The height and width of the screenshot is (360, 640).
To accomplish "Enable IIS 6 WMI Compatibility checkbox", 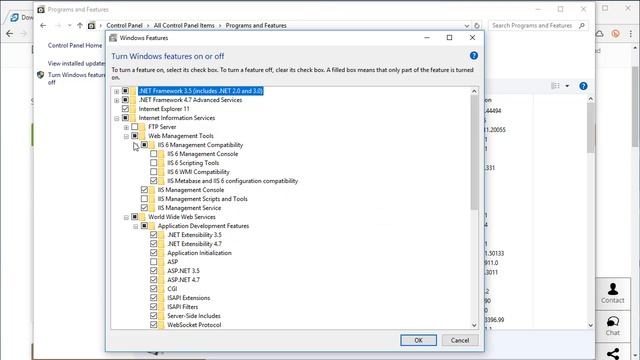I will 153,171.
